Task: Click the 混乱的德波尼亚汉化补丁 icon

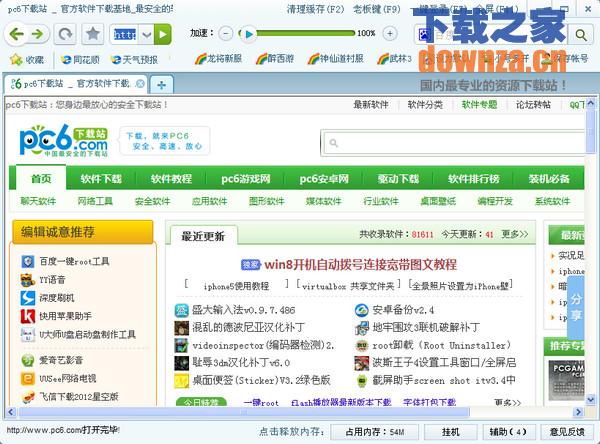Action: (182, 328)
